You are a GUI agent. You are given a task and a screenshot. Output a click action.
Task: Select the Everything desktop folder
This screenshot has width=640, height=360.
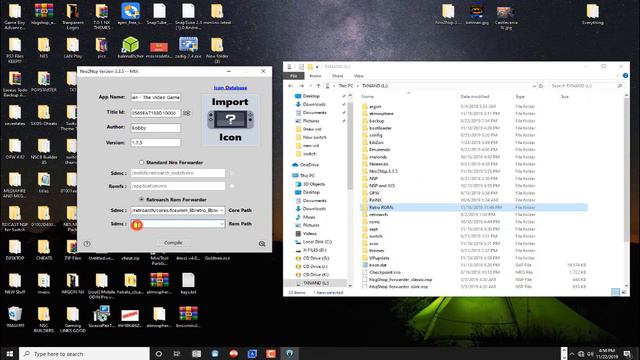pyautogui.click(x=593, y=15)
